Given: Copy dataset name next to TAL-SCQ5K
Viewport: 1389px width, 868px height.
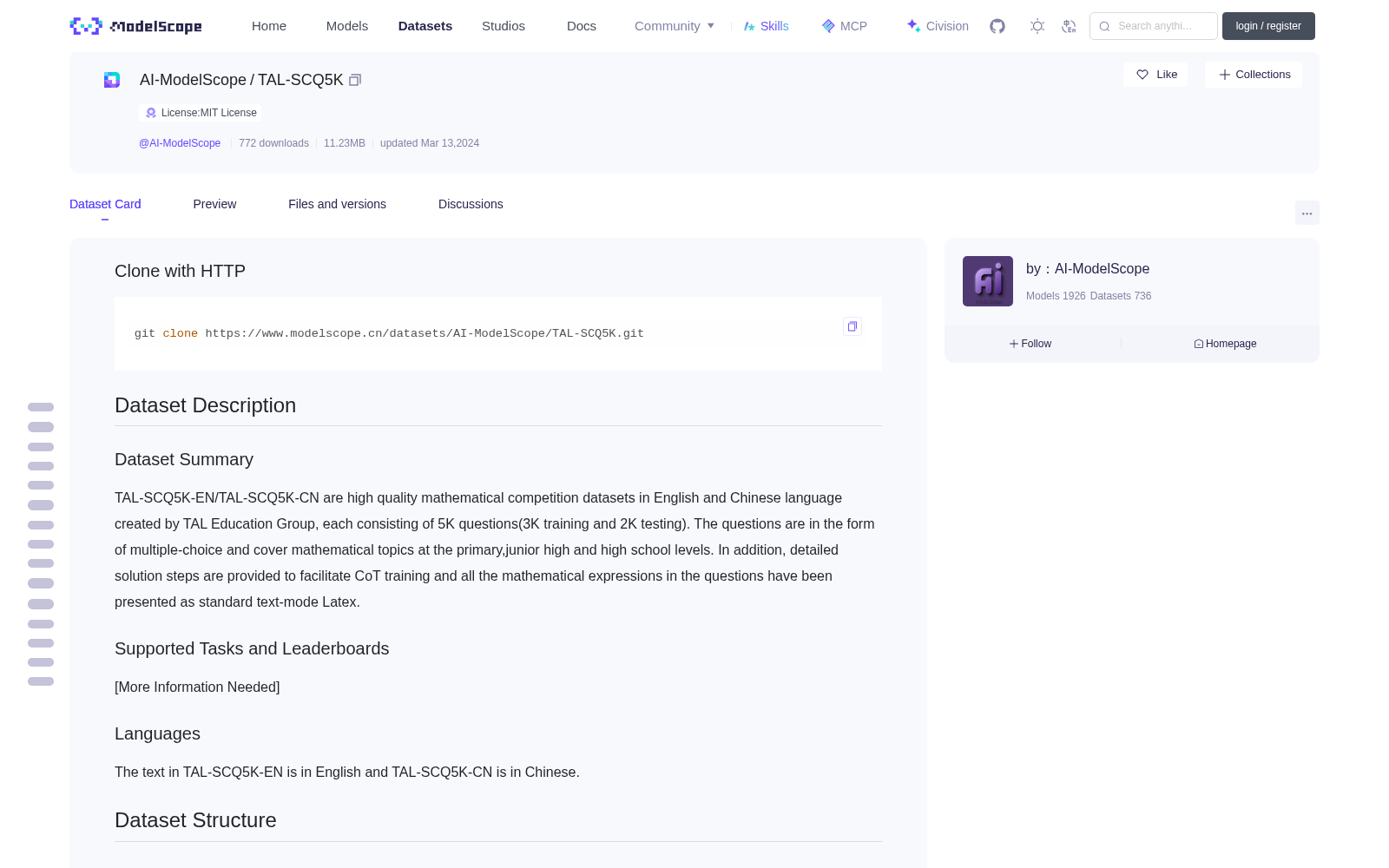Looking at the screenshot, I should coord(355,80).
